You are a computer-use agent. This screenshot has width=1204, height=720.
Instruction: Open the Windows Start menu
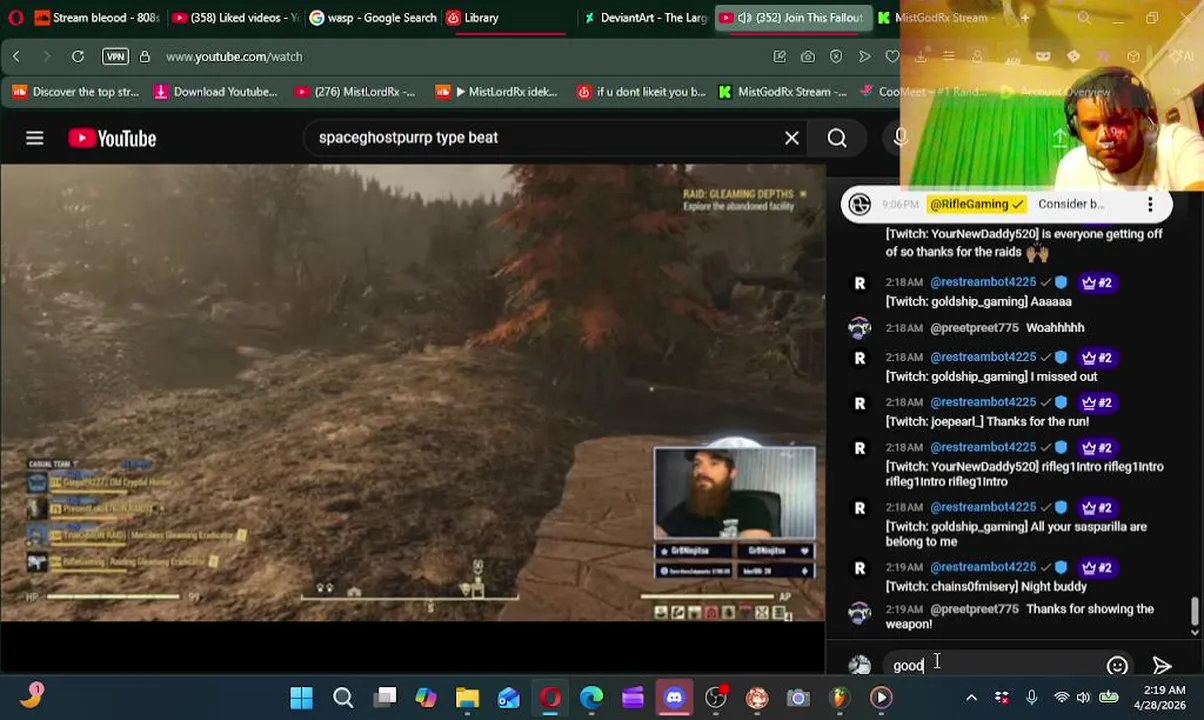(301, 697)
